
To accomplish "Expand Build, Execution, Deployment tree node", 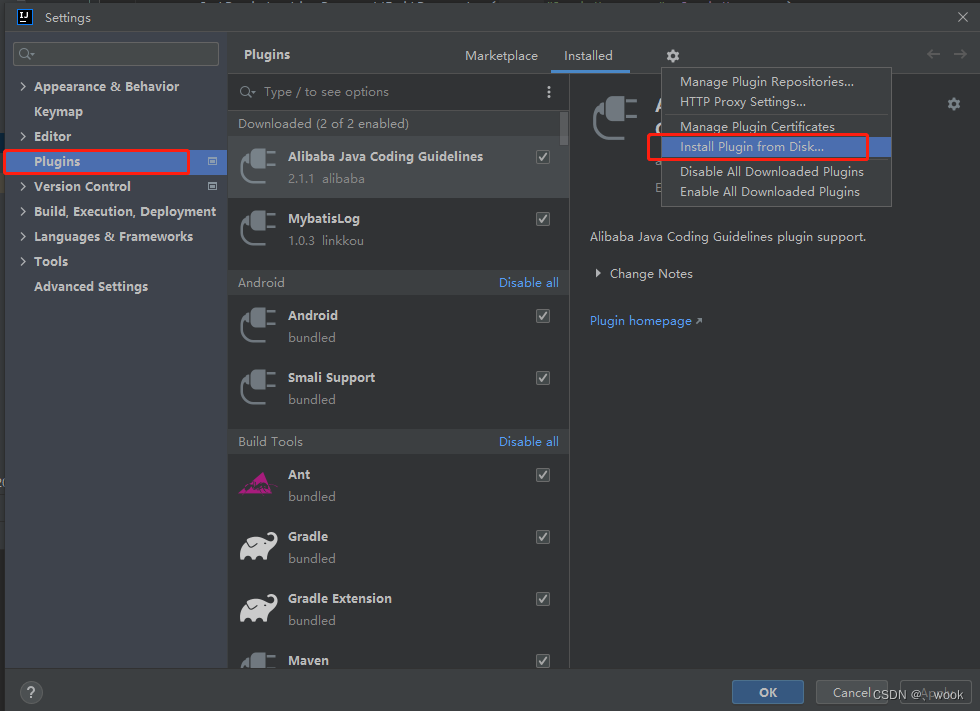I will click(23, 212).
